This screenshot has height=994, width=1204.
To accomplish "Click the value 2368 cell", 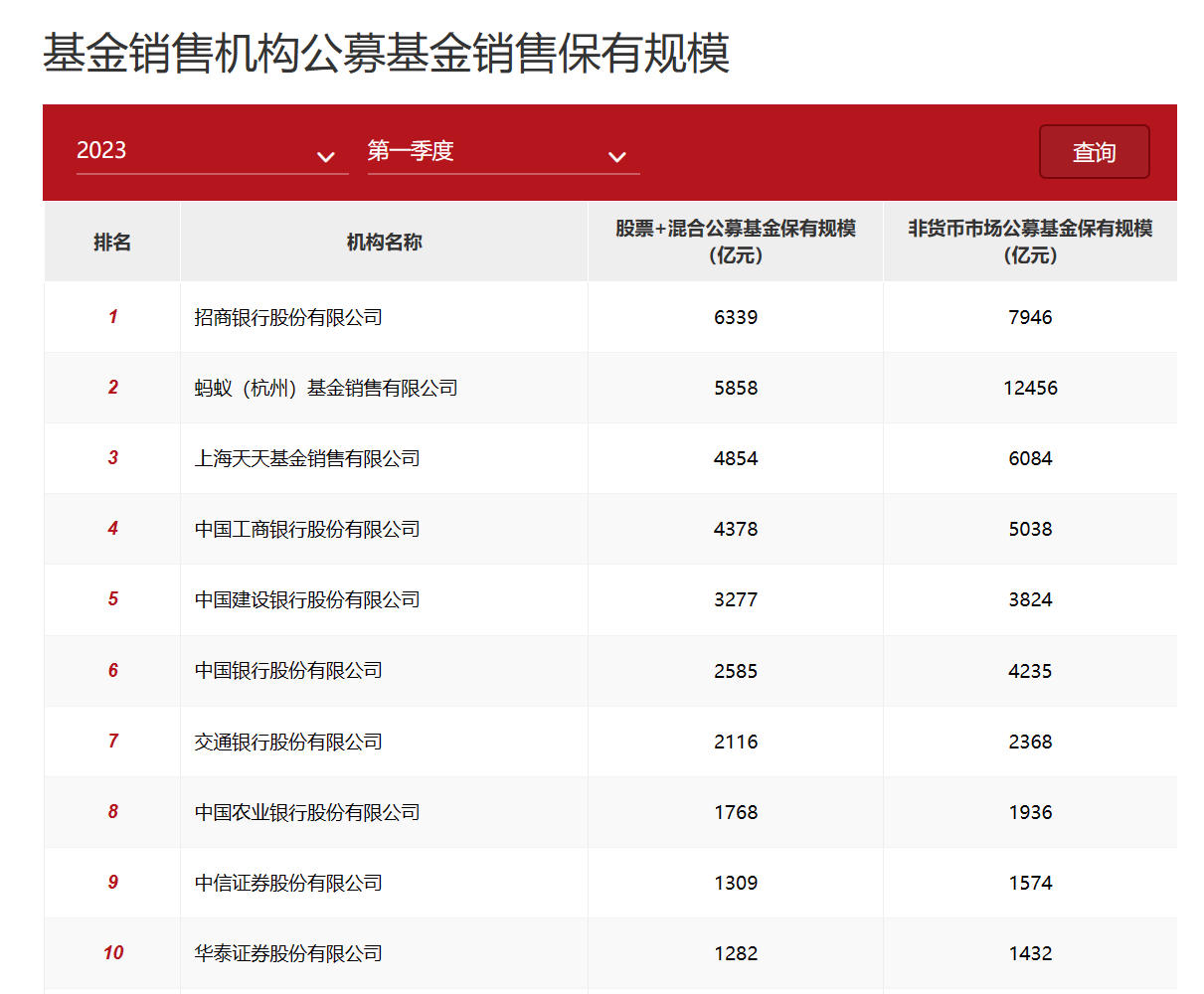I will [1030, 743].
